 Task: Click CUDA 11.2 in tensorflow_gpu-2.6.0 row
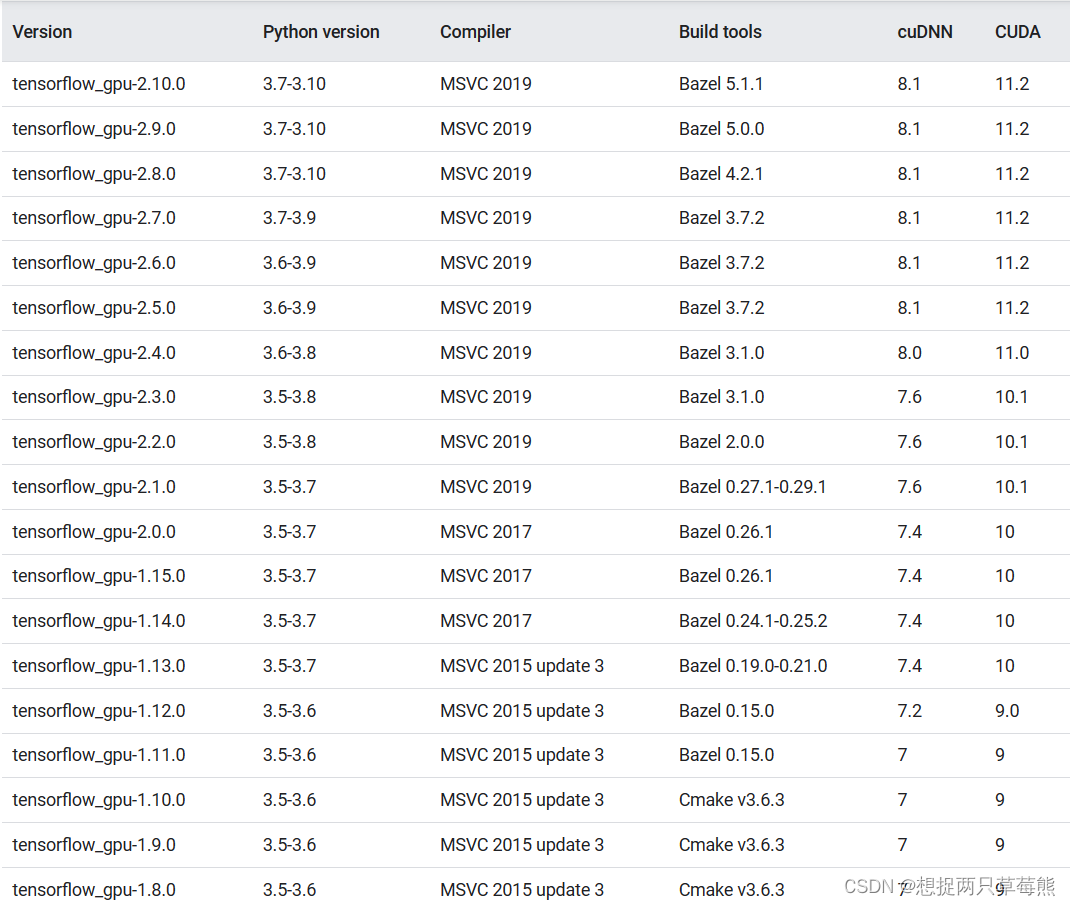click(x=1012, y=263)
